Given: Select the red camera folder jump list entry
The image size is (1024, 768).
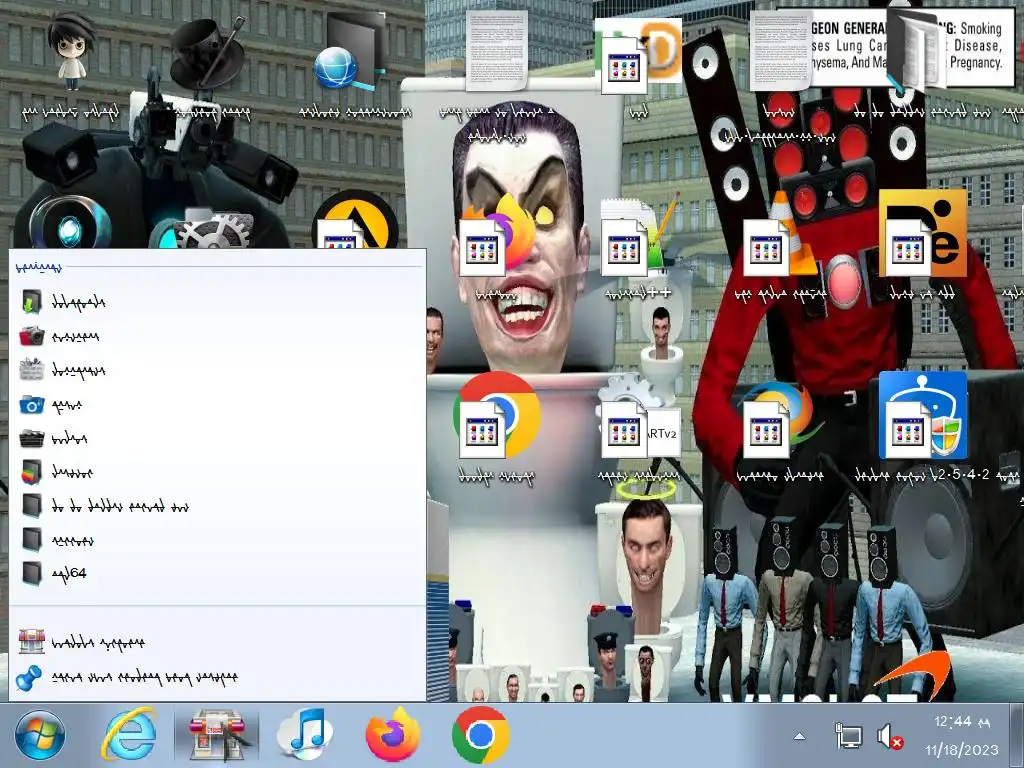Looking at the screenshot, I should (217, 336).
